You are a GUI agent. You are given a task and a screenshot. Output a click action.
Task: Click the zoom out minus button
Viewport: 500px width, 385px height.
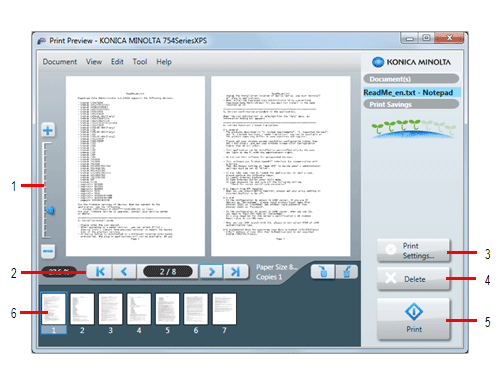pos(48,251)
